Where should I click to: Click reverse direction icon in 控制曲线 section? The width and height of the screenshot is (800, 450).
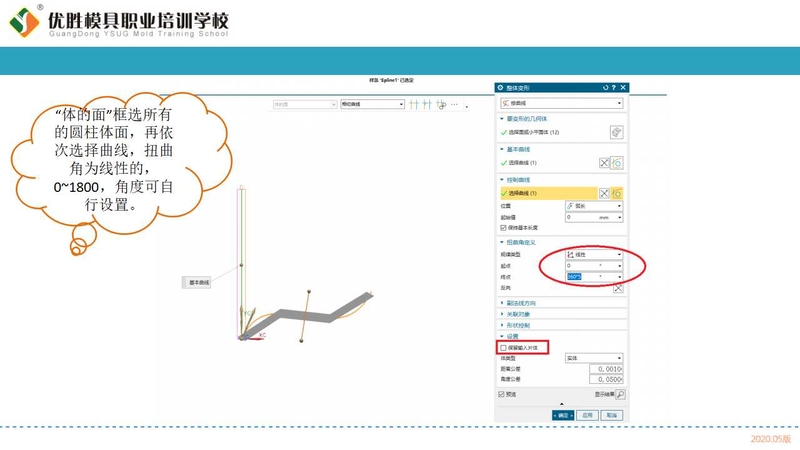pos(604,193)
